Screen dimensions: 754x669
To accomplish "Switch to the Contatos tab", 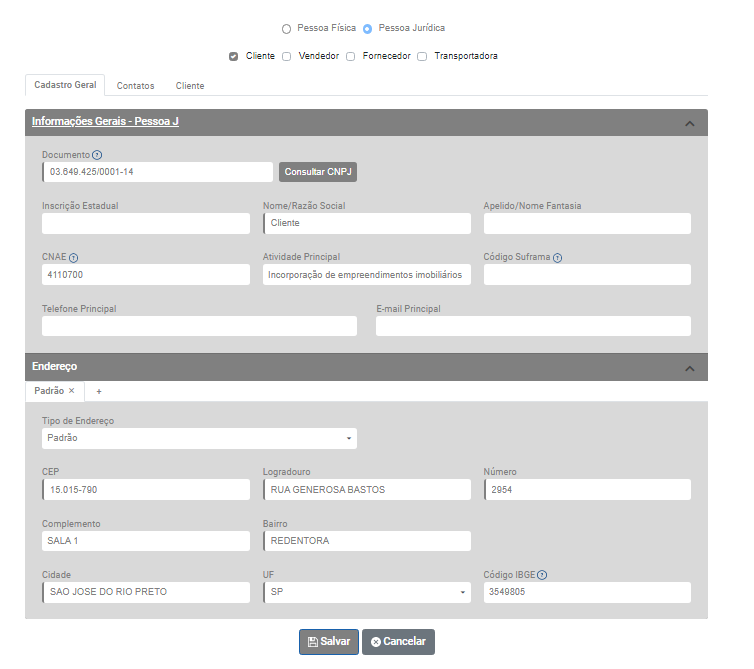I will pyautogui.click(x=135, y=86).
